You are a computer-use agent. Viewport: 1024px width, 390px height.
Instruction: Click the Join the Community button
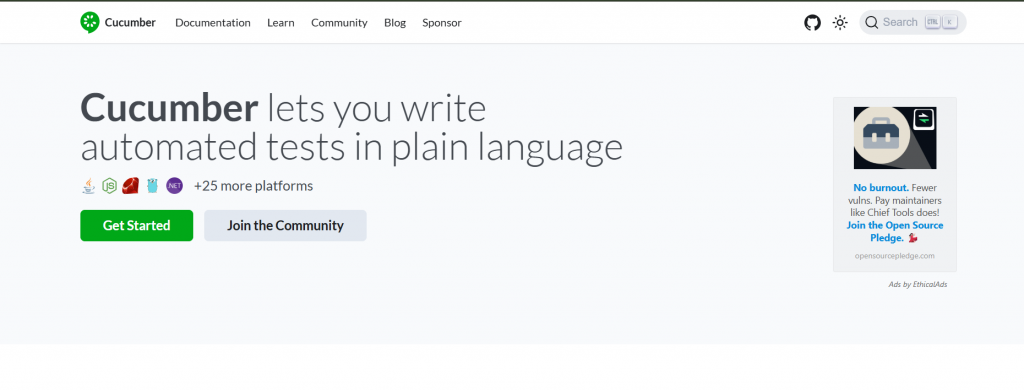tap(285, 225)
